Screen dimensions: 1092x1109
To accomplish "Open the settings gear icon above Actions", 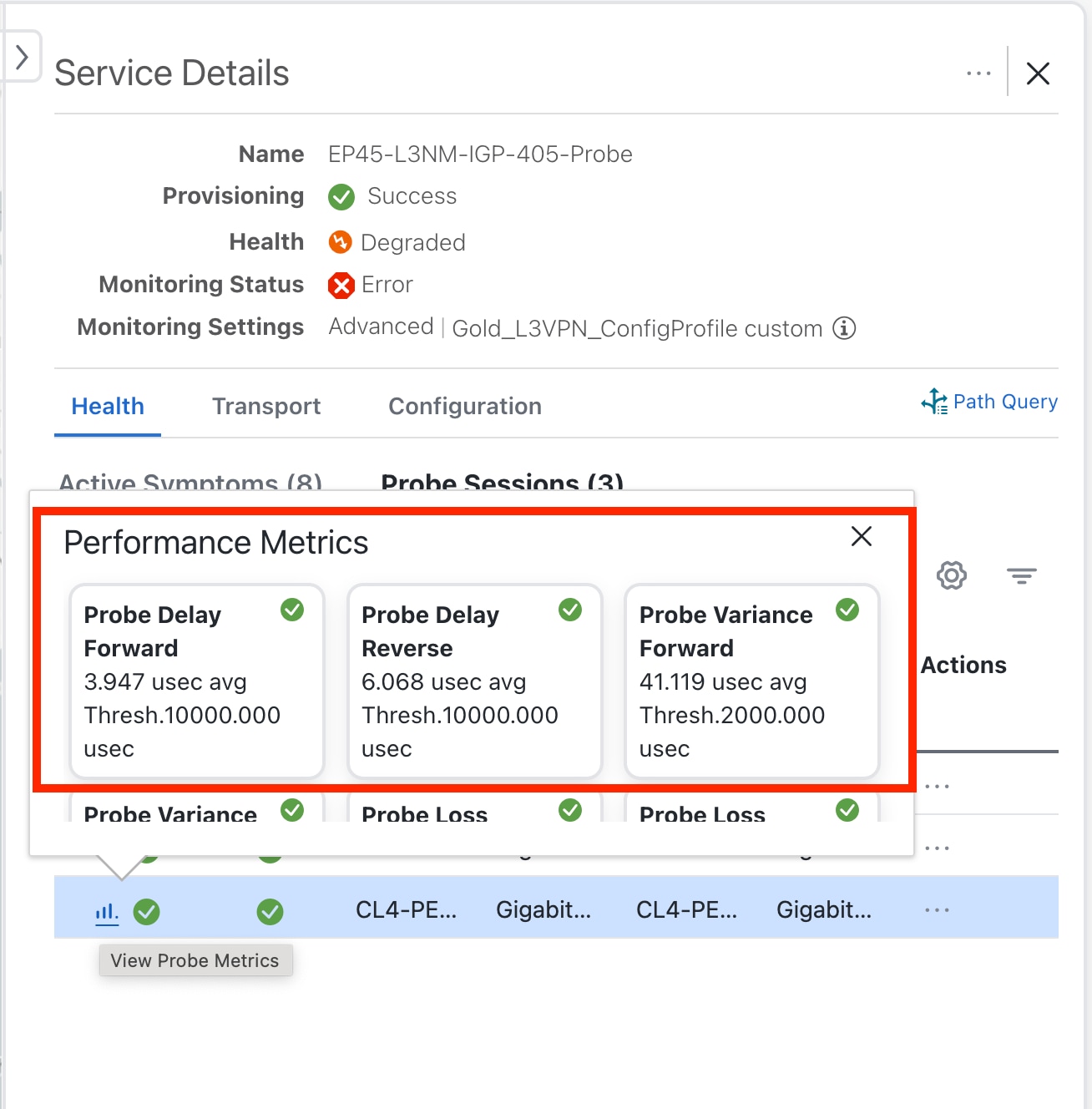I will pos(951,575).
